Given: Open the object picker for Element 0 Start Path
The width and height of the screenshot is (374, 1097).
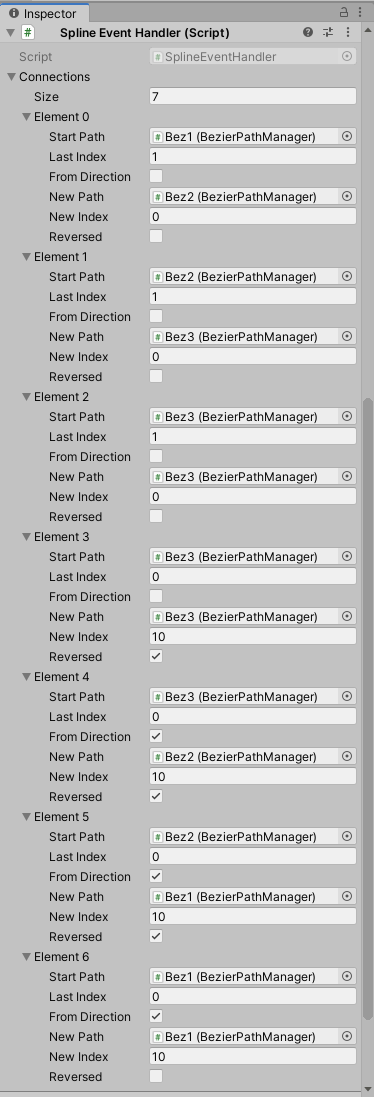Looking at the screenshot, I should pos(347,136).
